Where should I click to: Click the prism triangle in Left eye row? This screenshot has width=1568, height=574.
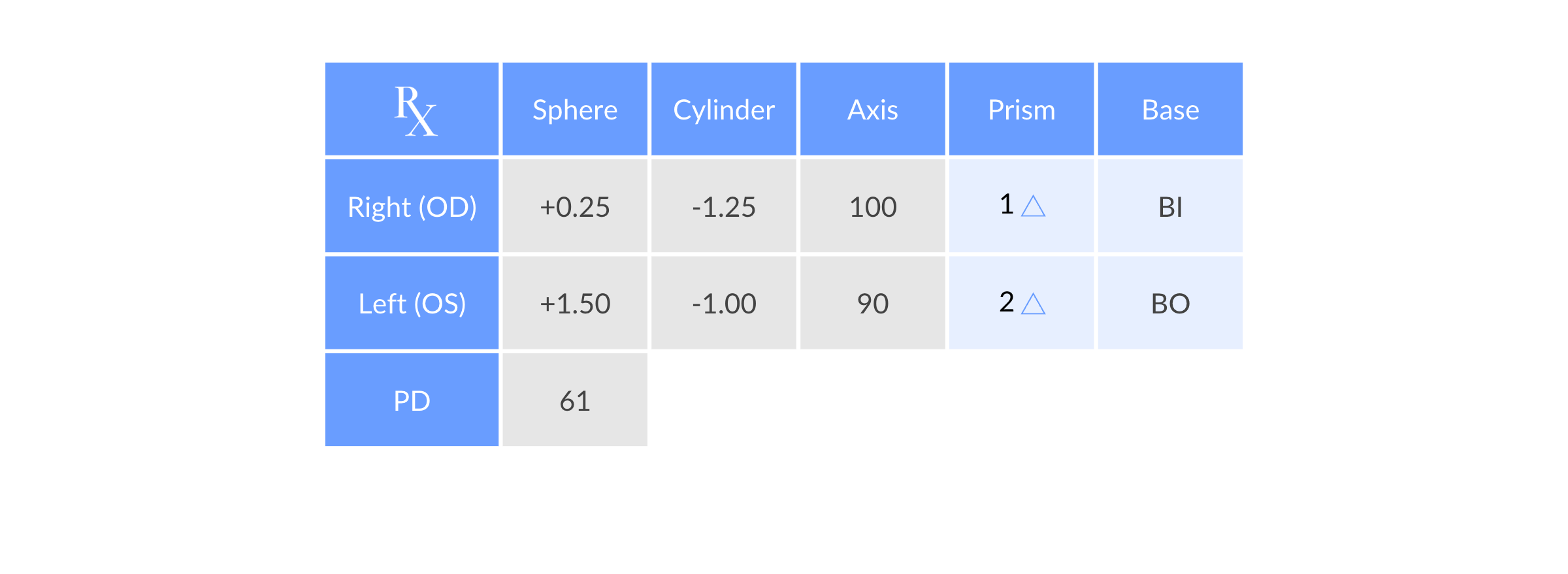[x=1033, y=304]
